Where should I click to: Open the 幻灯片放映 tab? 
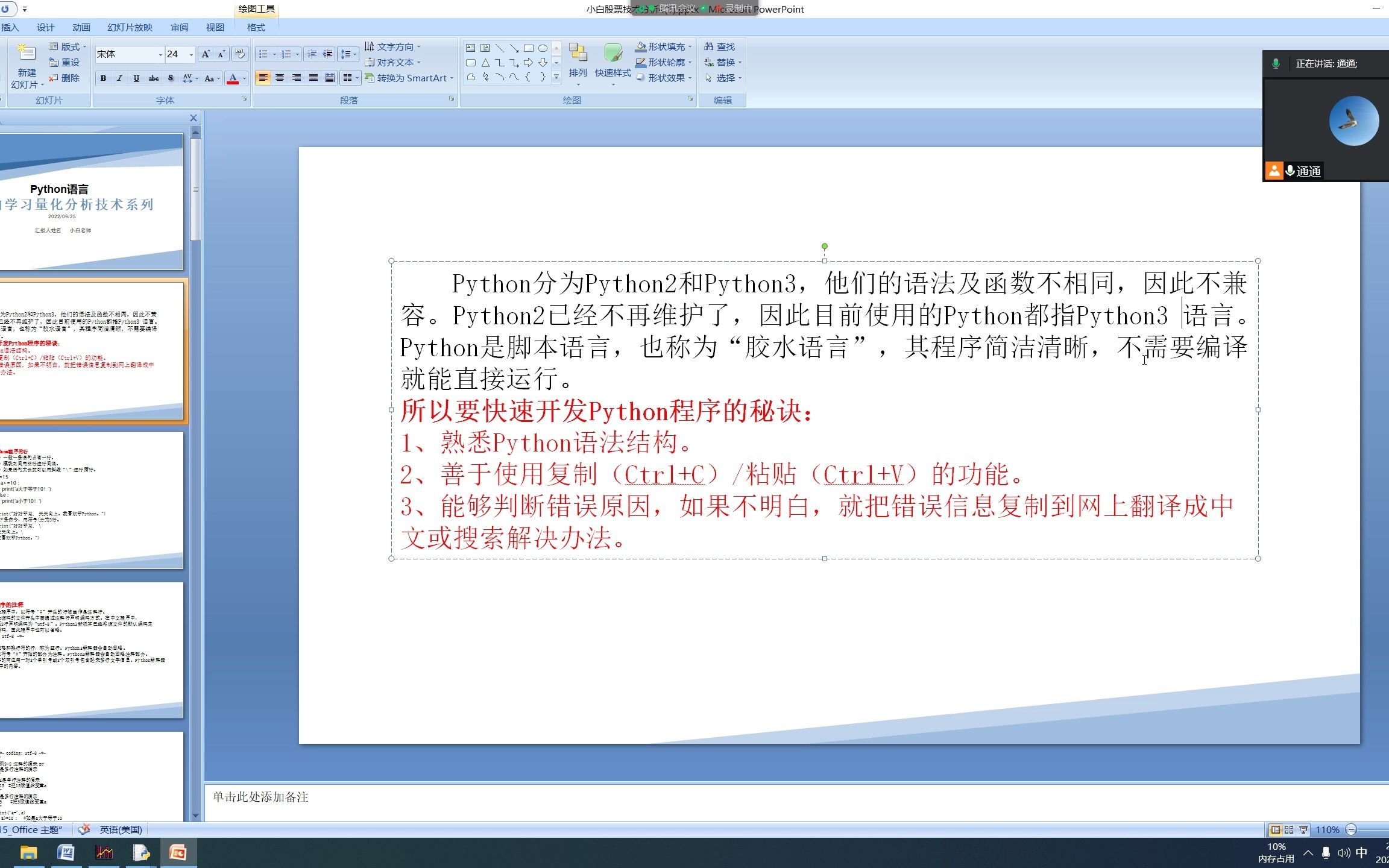(x=130, y=27)
